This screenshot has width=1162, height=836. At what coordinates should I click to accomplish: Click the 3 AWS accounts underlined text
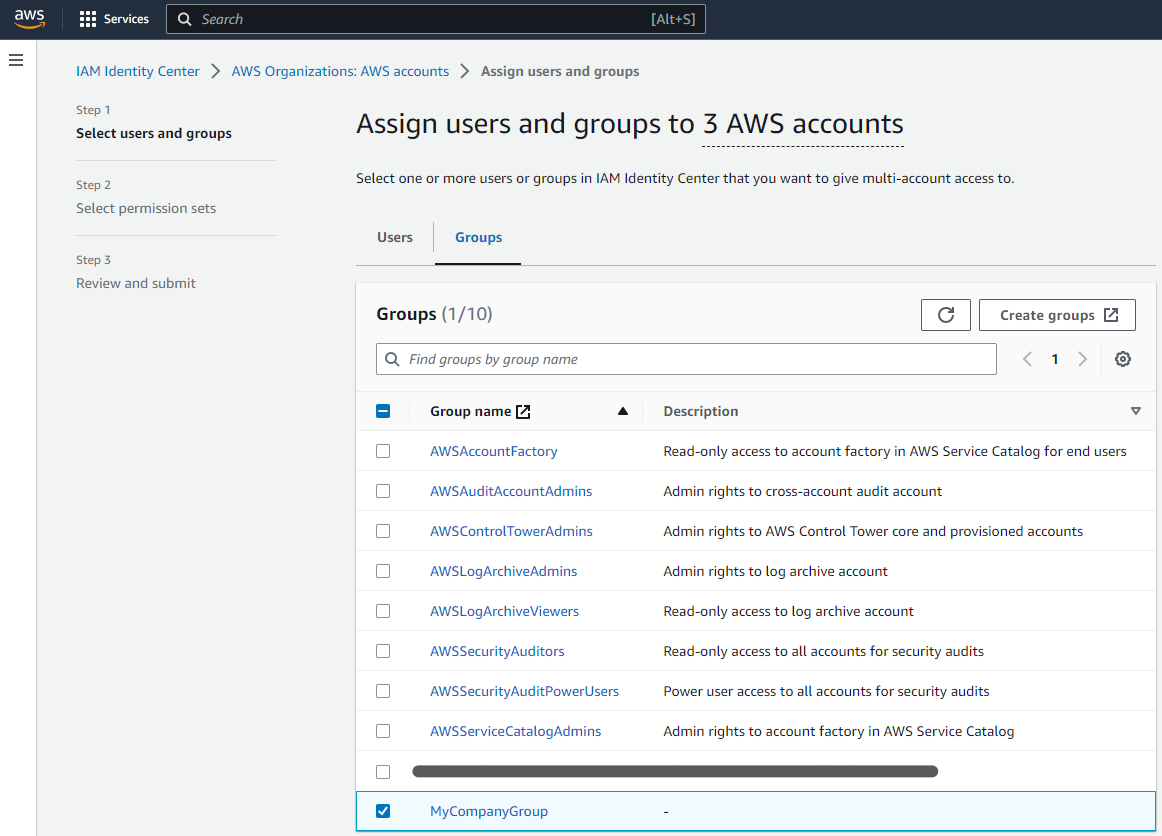[x=803, y=124]
